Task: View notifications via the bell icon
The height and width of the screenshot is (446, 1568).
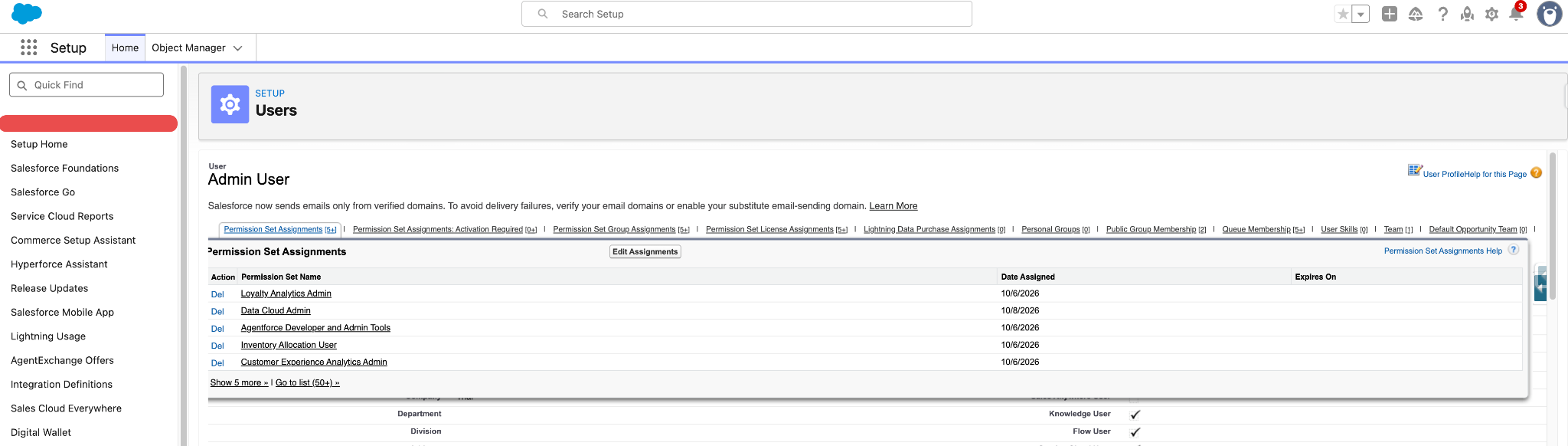Action: [x=1516, y=14]
